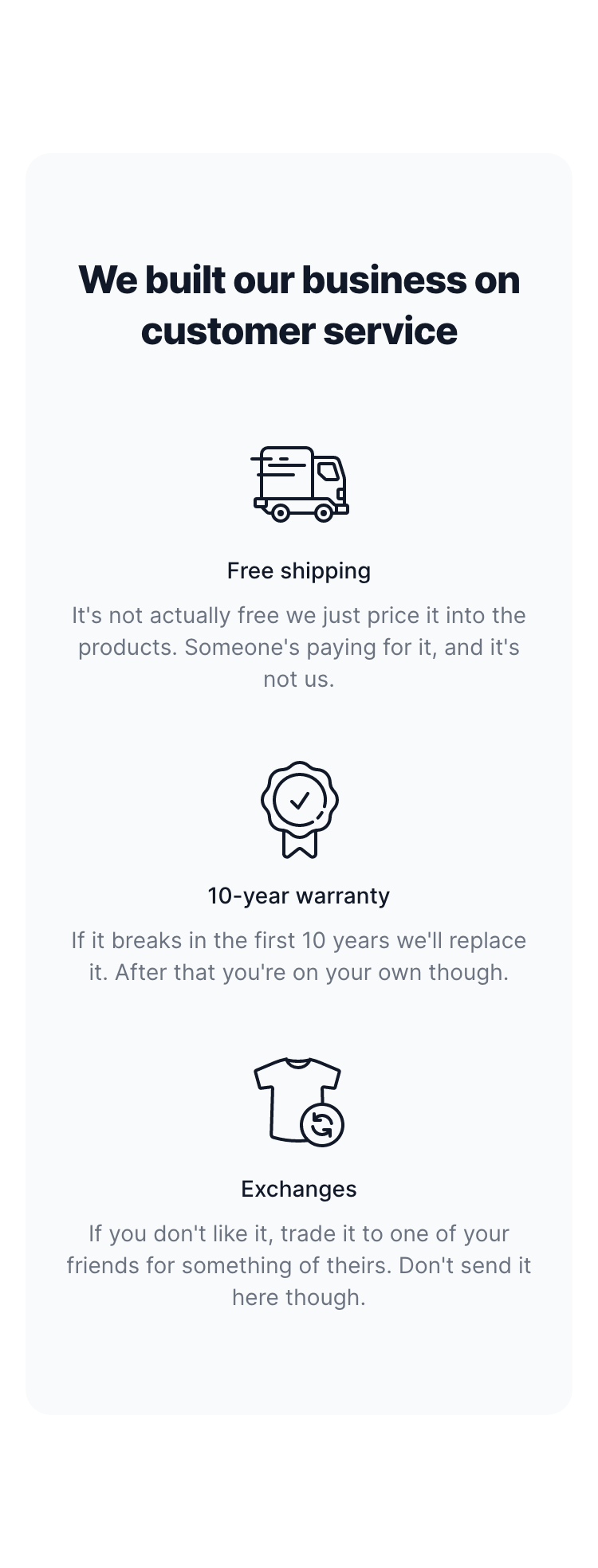Click the exchanges description paragraph

pos(299,1265)
